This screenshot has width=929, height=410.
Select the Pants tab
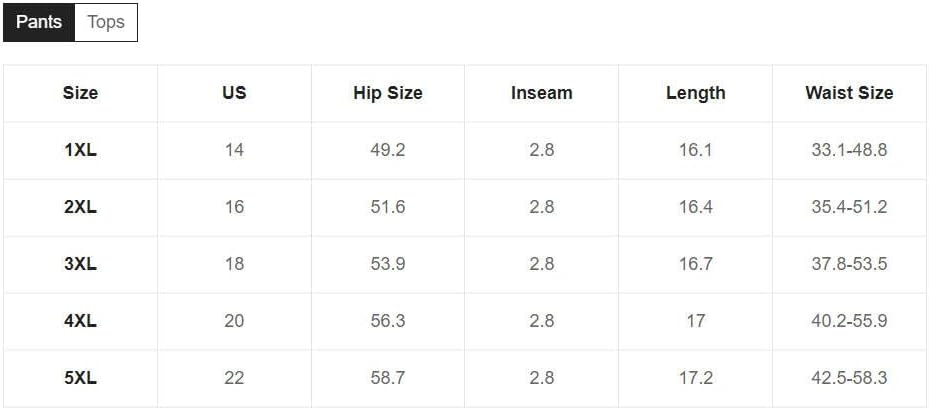pos(39,23)
